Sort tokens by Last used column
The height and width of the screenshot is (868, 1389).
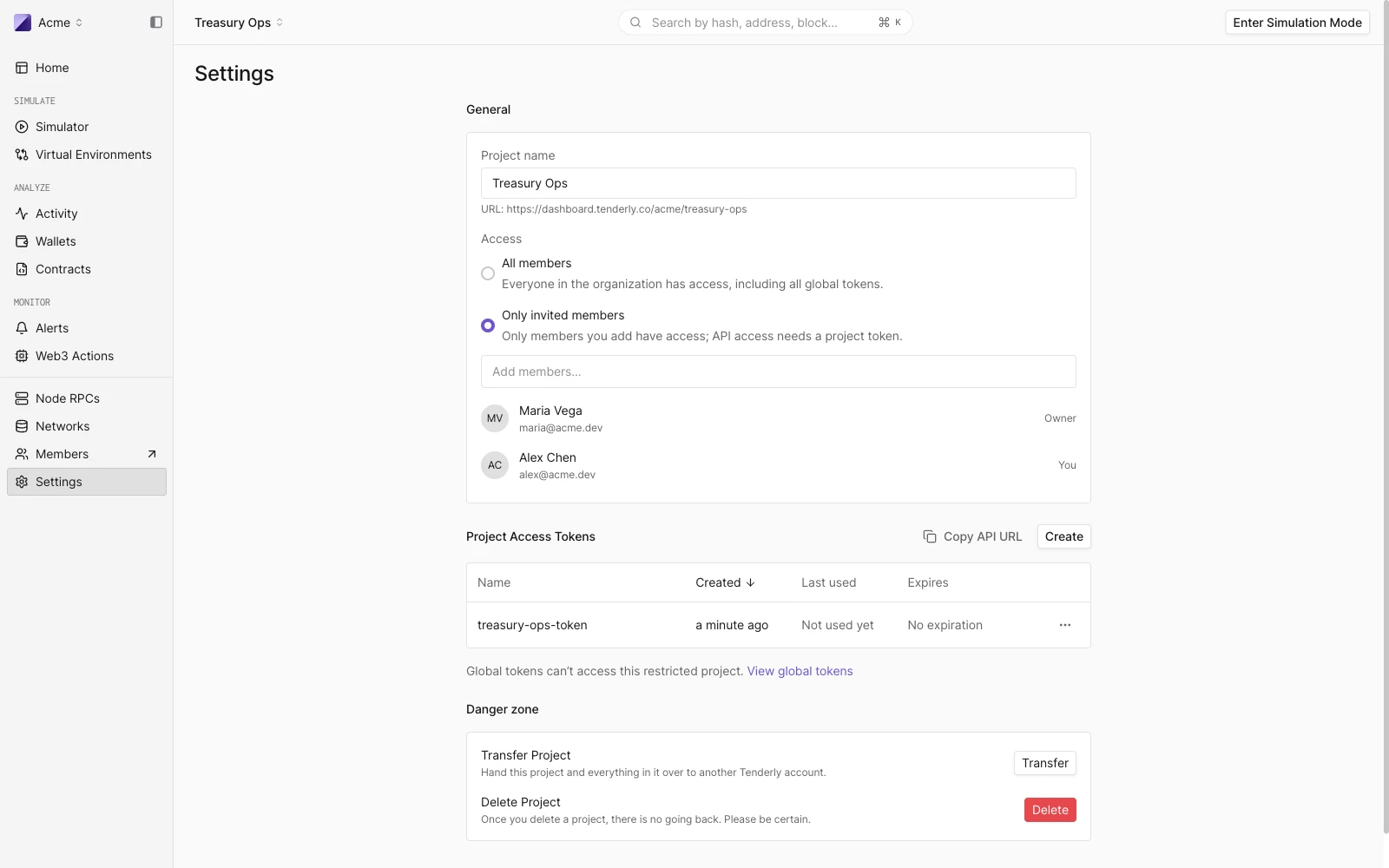pos(828,582)
